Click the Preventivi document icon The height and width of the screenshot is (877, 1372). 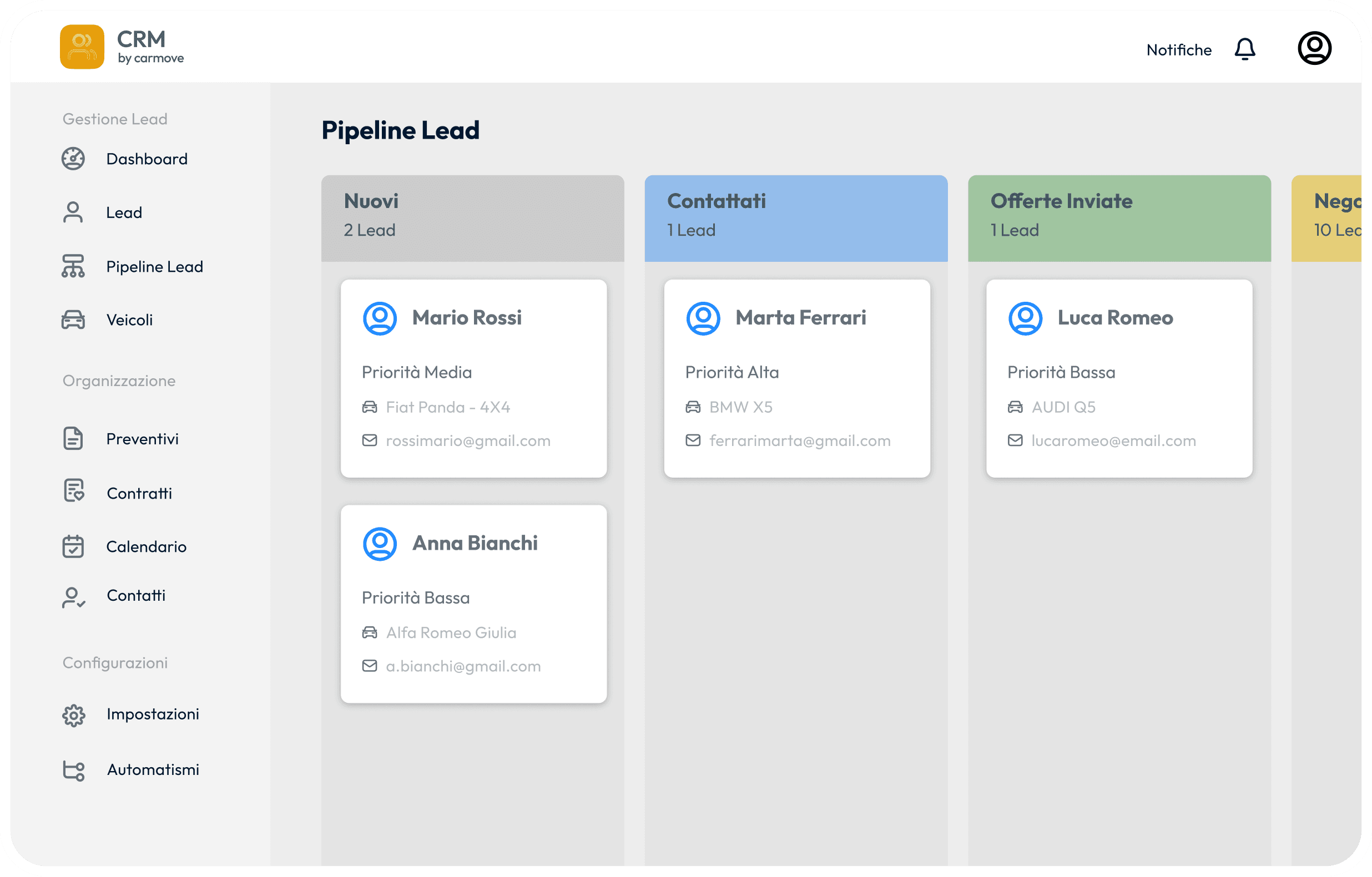73,438
